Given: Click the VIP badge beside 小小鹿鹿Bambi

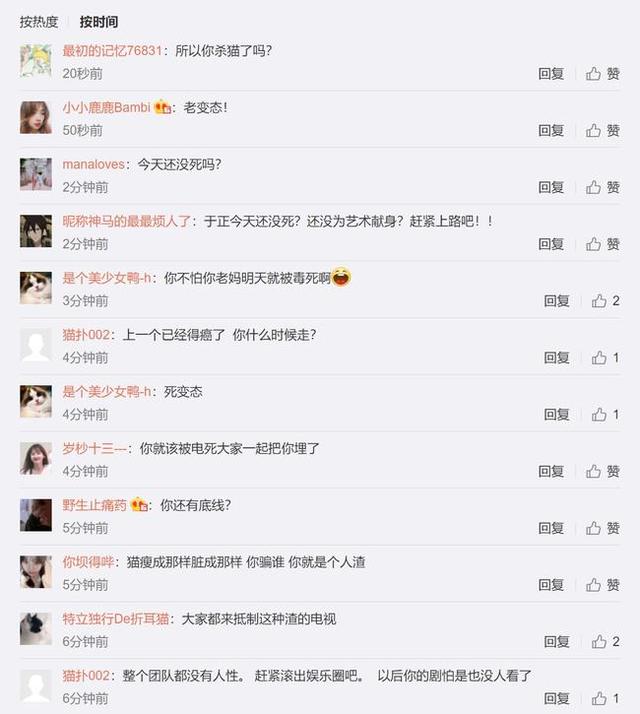Looking at the screenshot, I should tap(163, 107).
